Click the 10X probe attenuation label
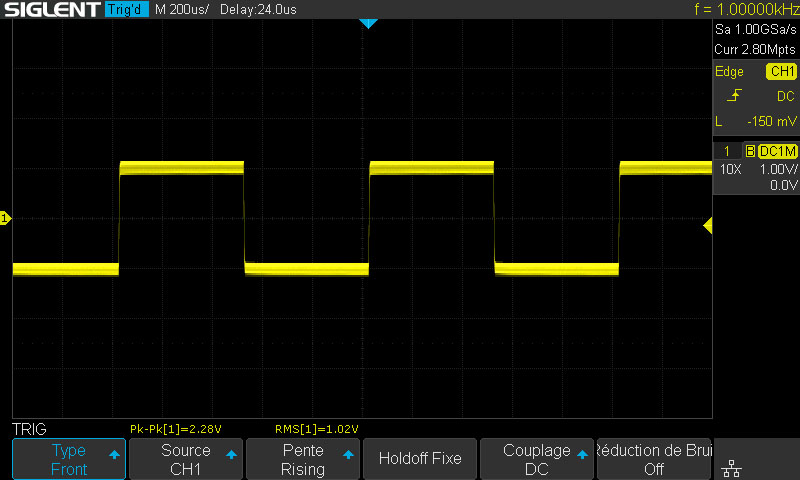 point(730,169)
